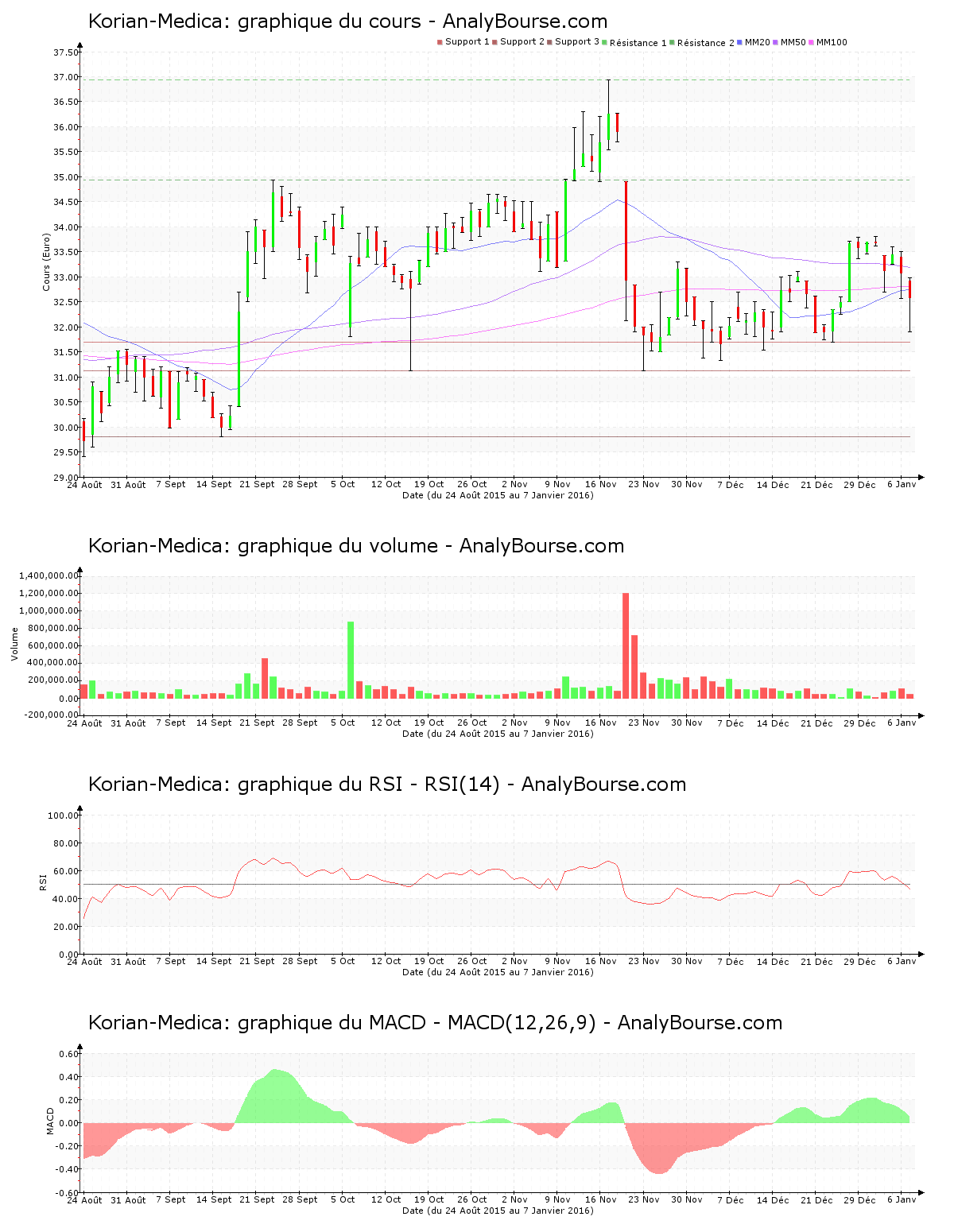954x1232 pixels.
Task: Click '6 Janv' on the price chart axis
Action: point(902,484)
